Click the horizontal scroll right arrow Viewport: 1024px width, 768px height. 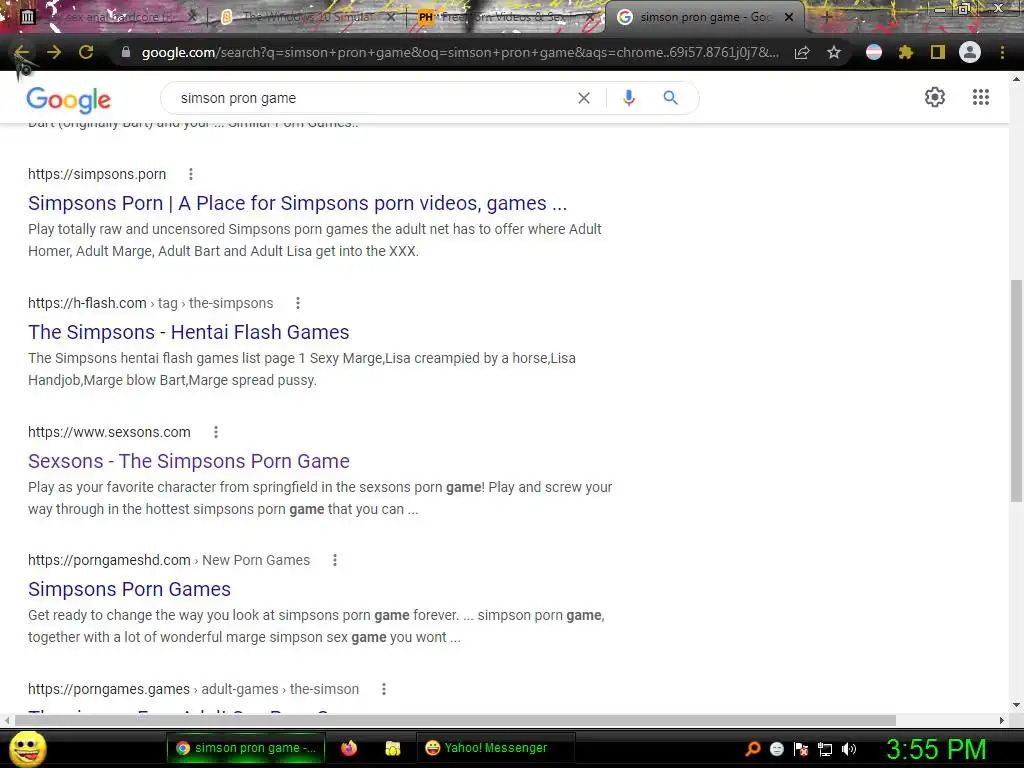(x=1002, y=720)
